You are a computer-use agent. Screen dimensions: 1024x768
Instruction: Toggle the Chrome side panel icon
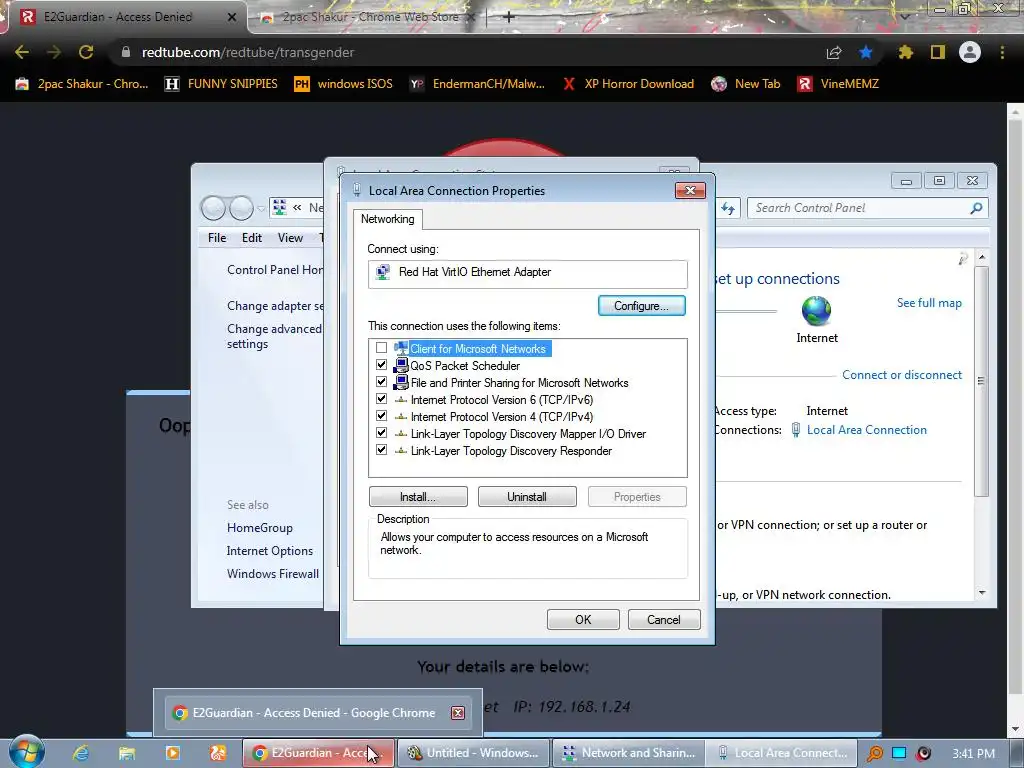(x=938, y=52)
